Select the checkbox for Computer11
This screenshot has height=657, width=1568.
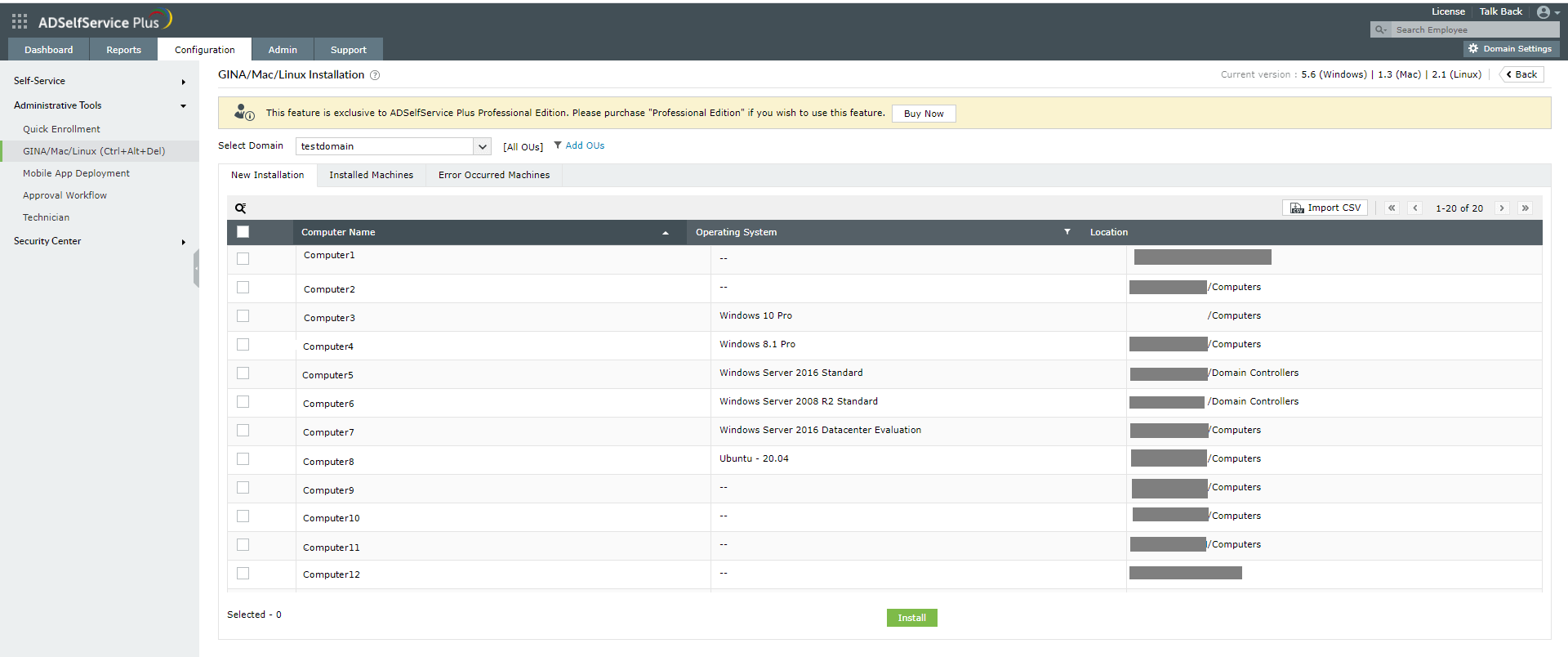(243, 544)
